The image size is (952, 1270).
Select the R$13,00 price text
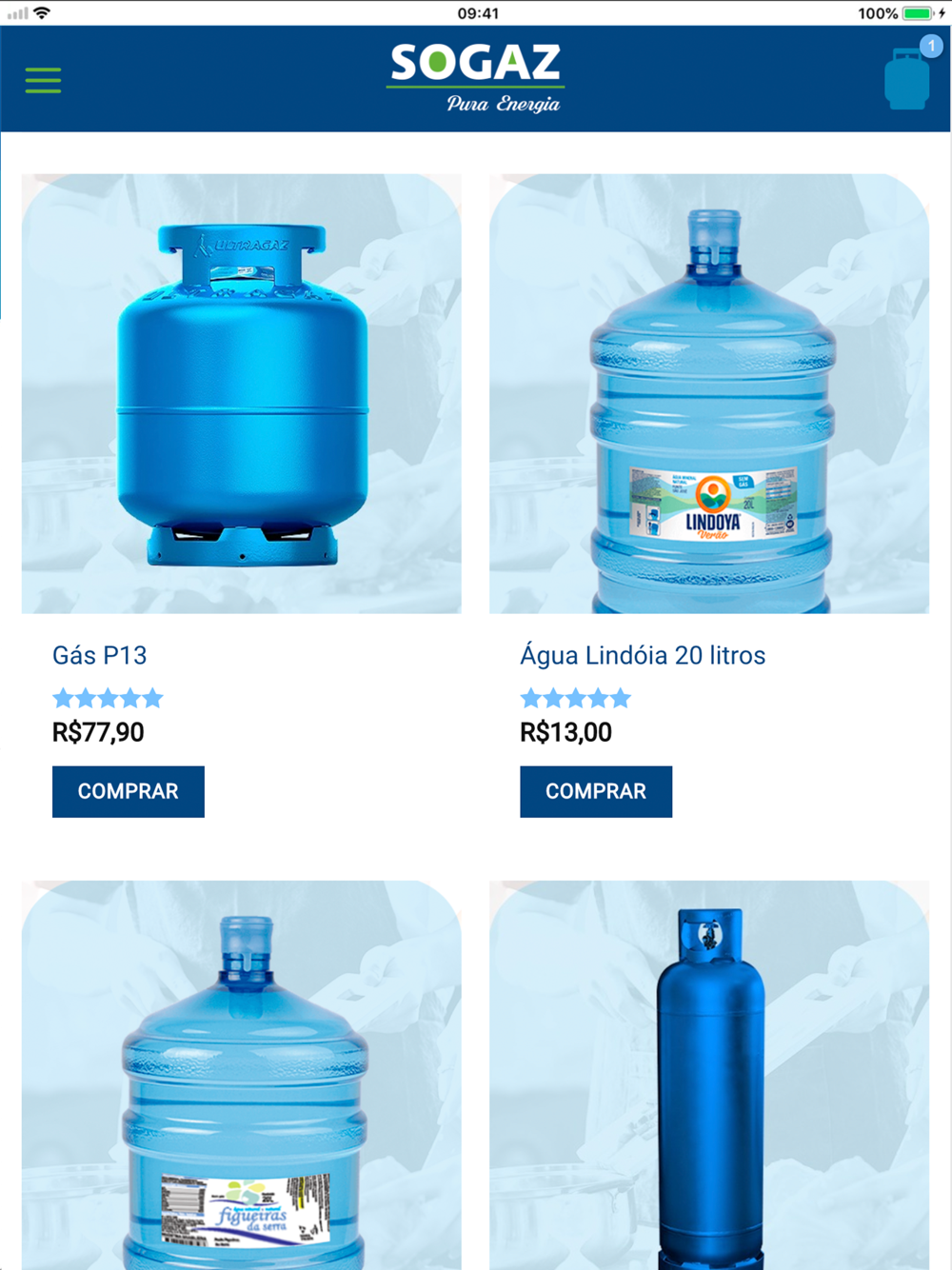[566, 732]
